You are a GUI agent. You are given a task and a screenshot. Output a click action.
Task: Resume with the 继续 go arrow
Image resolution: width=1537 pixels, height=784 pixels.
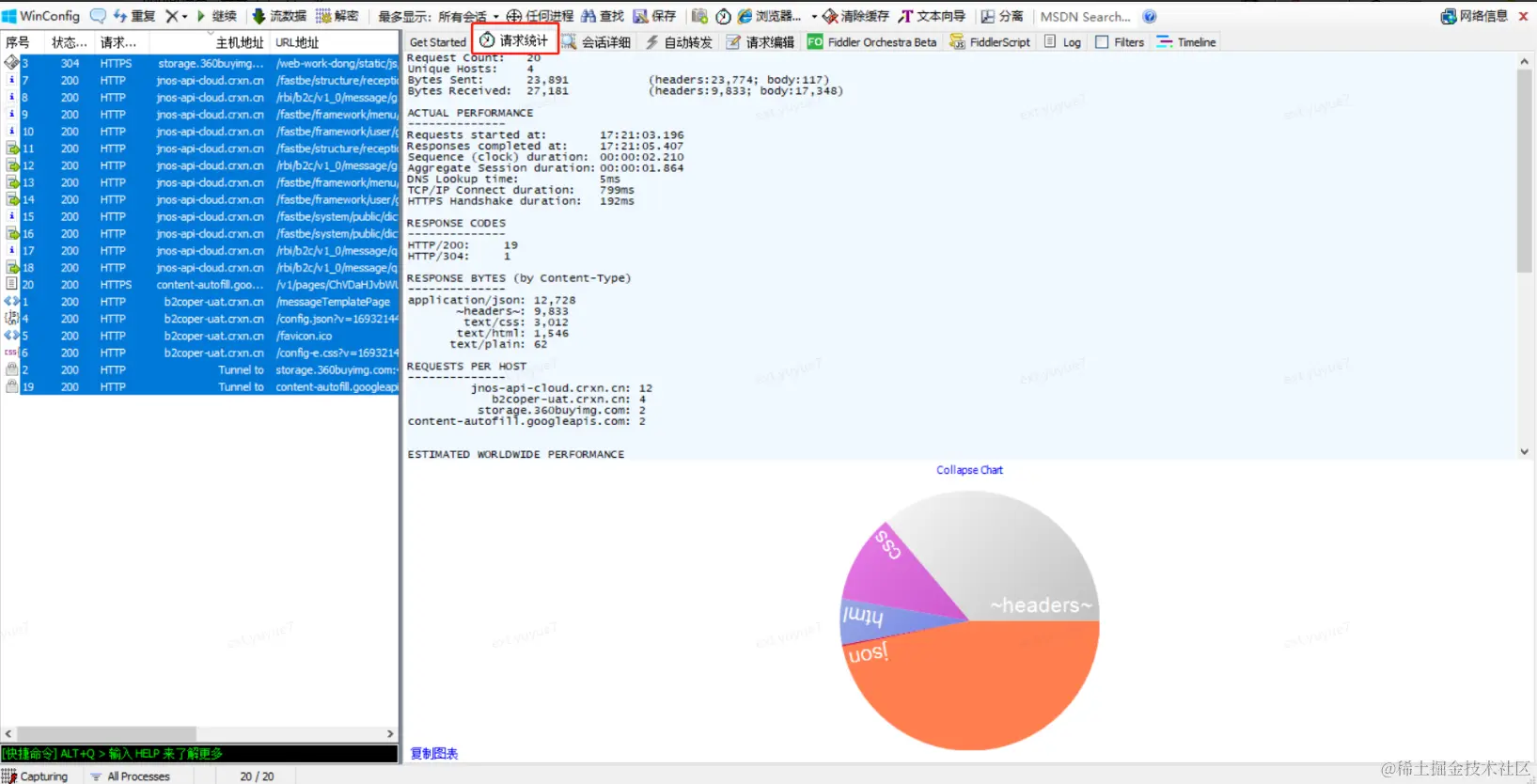click(x=217, y=16)
